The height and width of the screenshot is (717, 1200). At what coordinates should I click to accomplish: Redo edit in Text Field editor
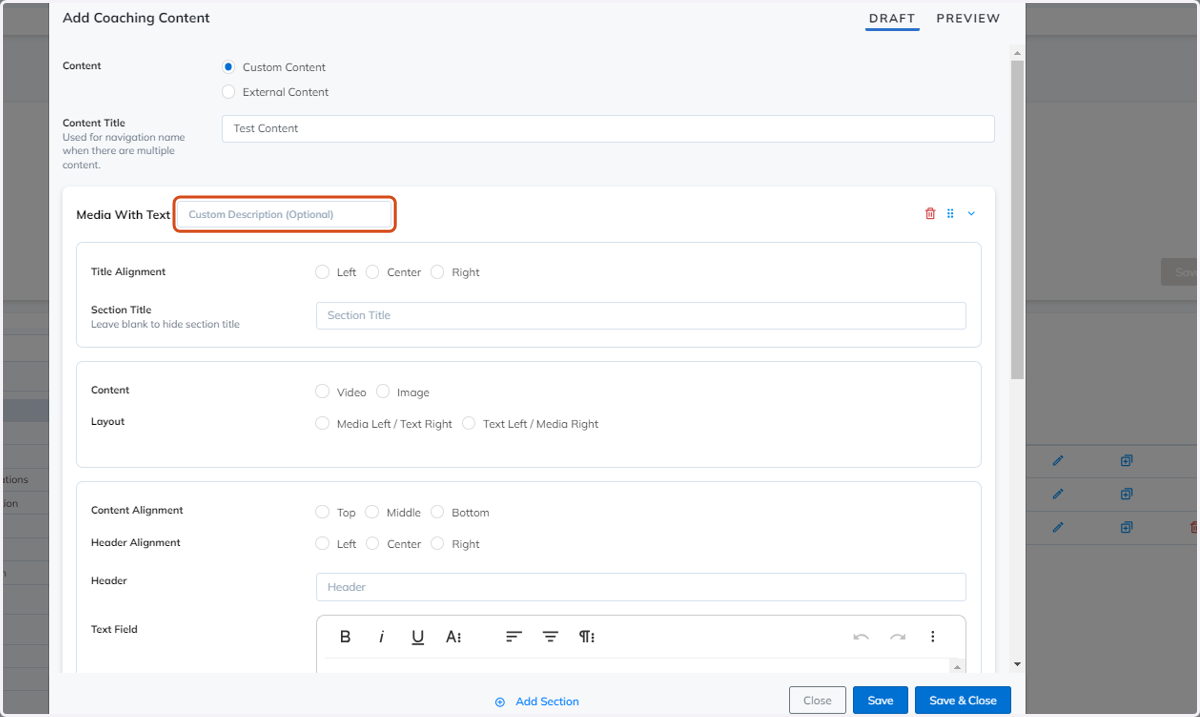(897, 637)
